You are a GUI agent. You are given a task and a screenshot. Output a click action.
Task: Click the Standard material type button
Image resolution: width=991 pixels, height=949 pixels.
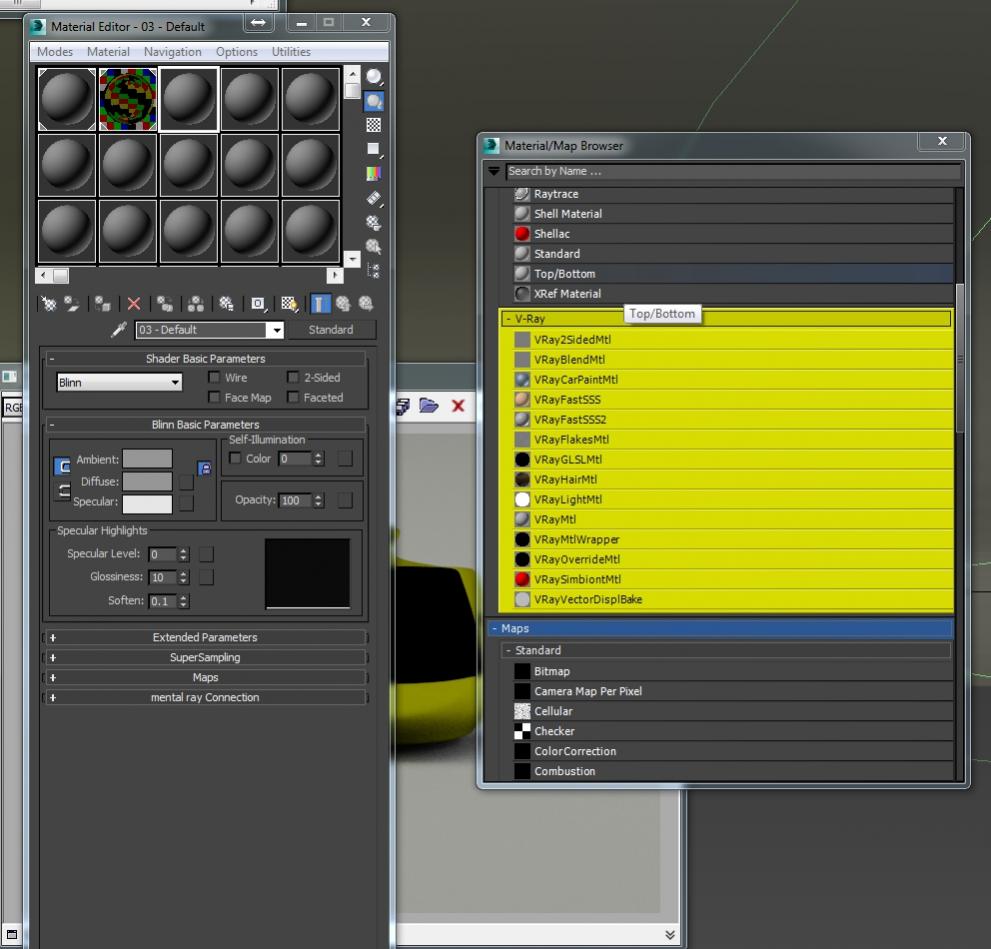(x=331, y=330)
